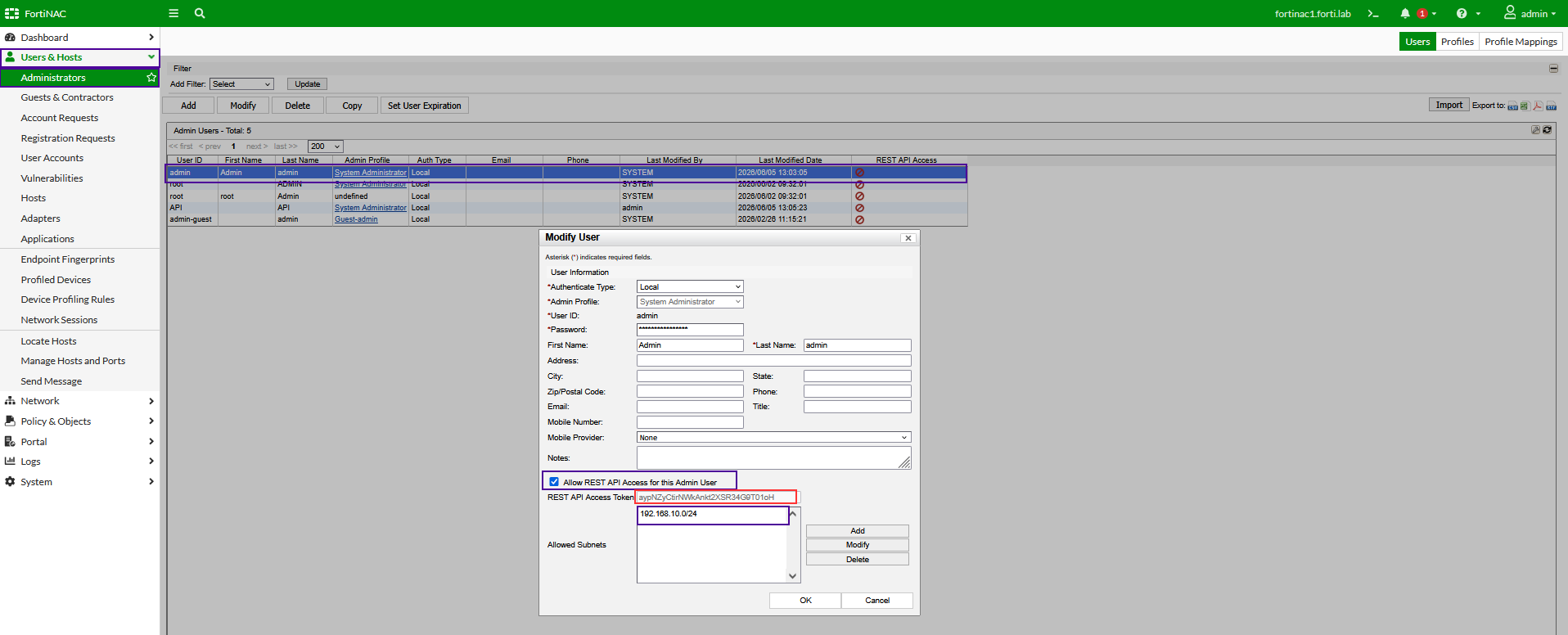Click the notification bell icon

tap(1405, 13)
